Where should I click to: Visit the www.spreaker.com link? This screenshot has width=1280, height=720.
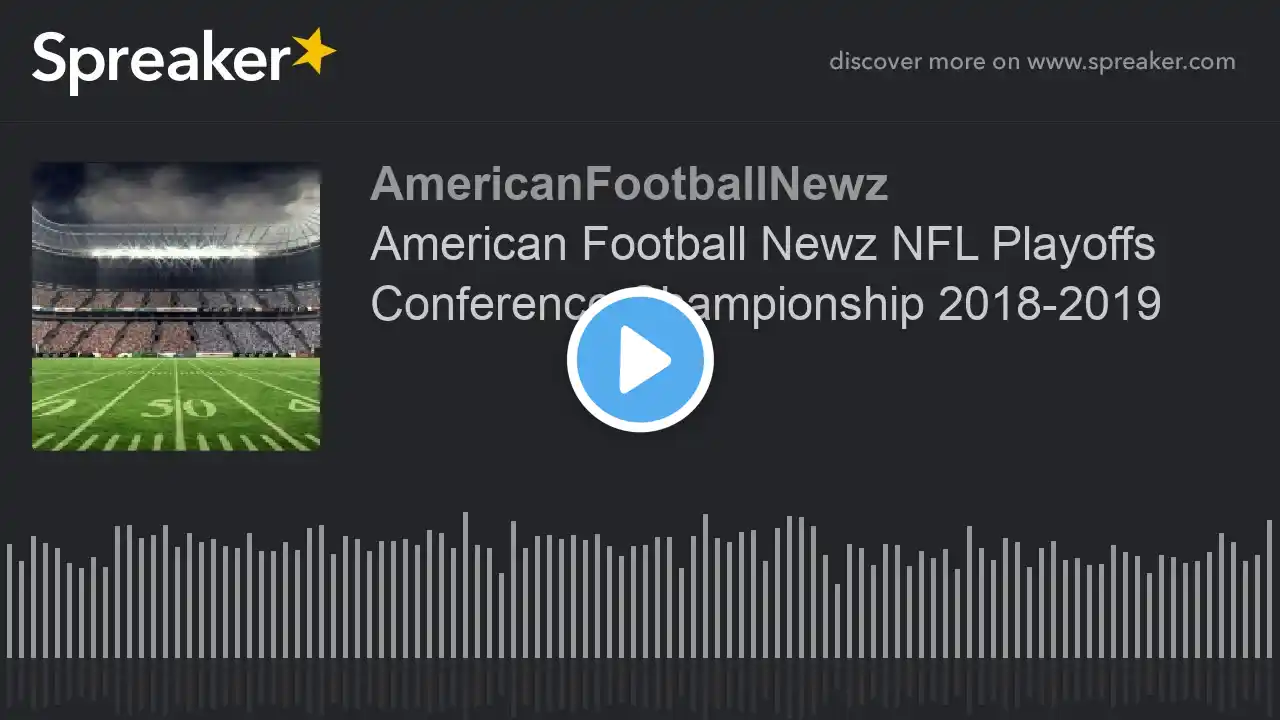(1131, 62)
